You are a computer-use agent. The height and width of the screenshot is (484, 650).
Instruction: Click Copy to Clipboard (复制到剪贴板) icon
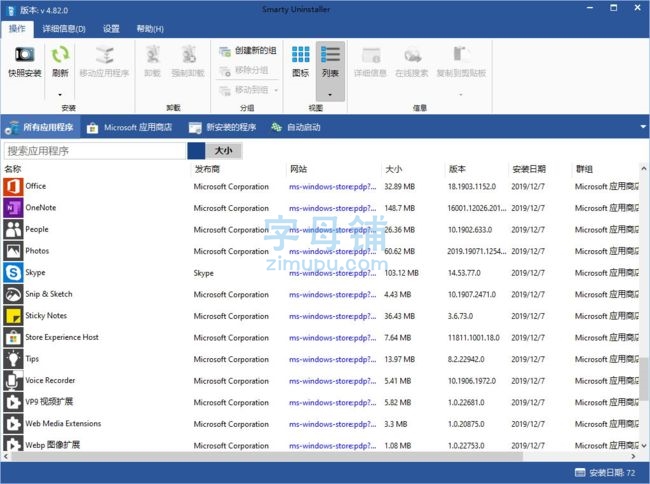pos(461,55)
